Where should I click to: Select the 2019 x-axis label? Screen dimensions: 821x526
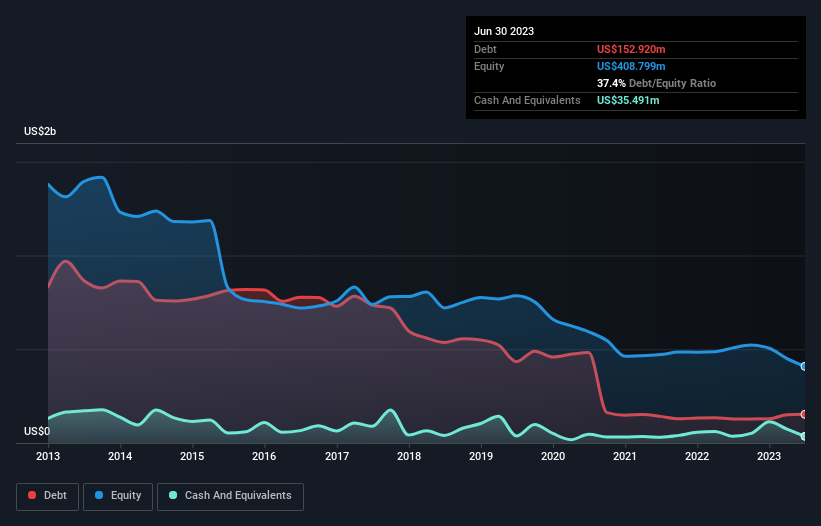coord(481,456)
